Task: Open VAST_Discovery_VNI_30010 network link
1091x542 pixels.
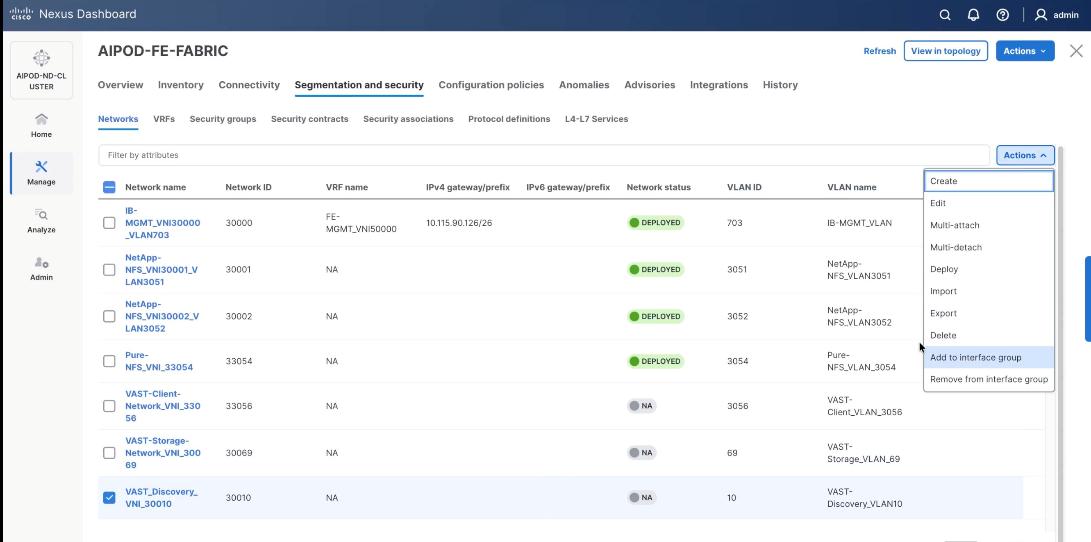Action: pyautogui.click(x=161, y=497)
